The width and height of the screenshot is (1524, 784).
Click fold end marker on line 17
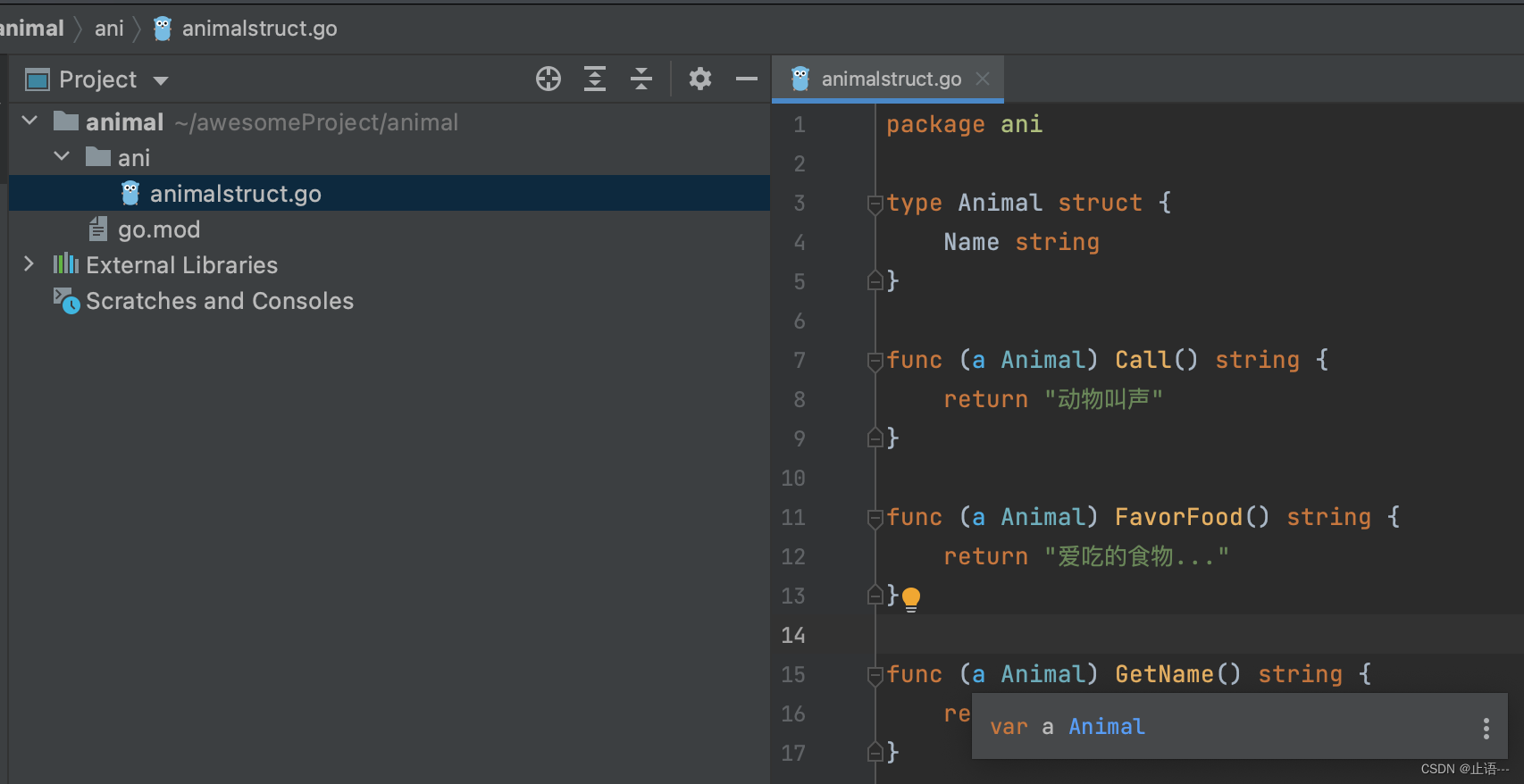[x=875, y=752]
